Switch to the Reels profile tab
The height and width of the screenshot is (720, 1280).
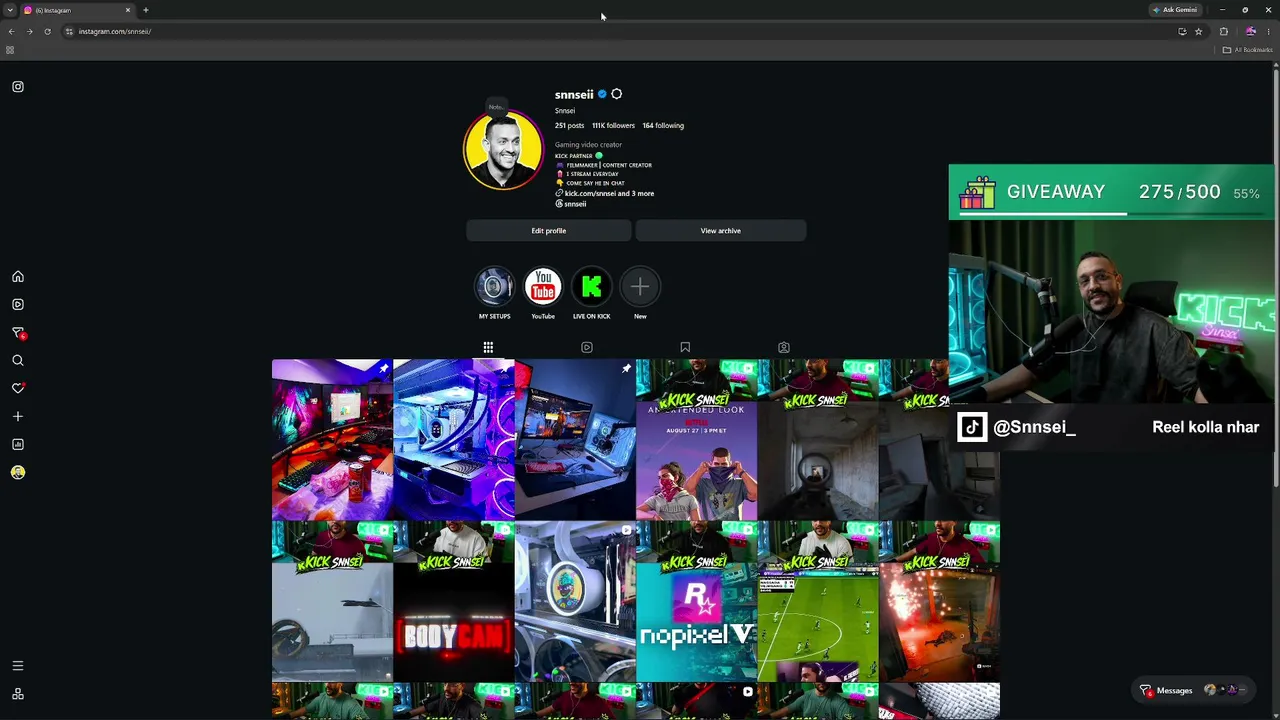587,348
